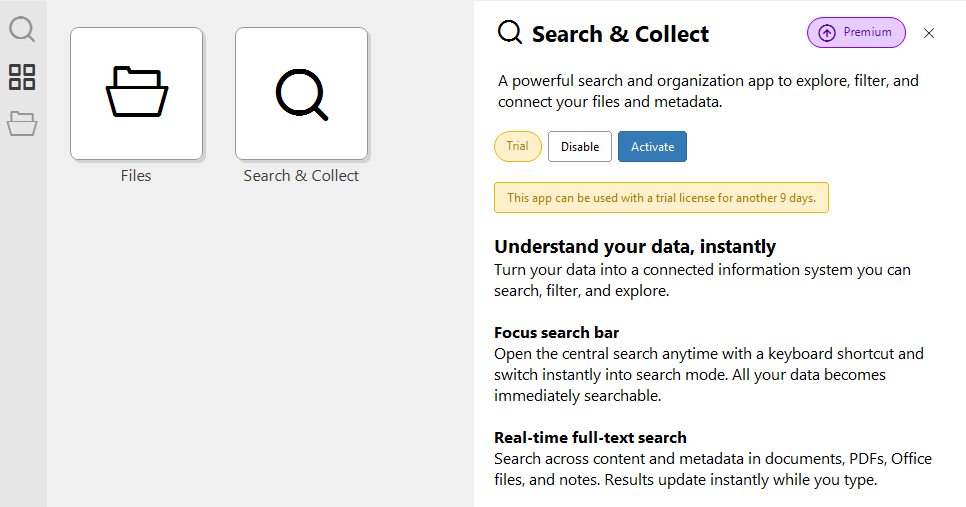Open the Files app tile

136,94
